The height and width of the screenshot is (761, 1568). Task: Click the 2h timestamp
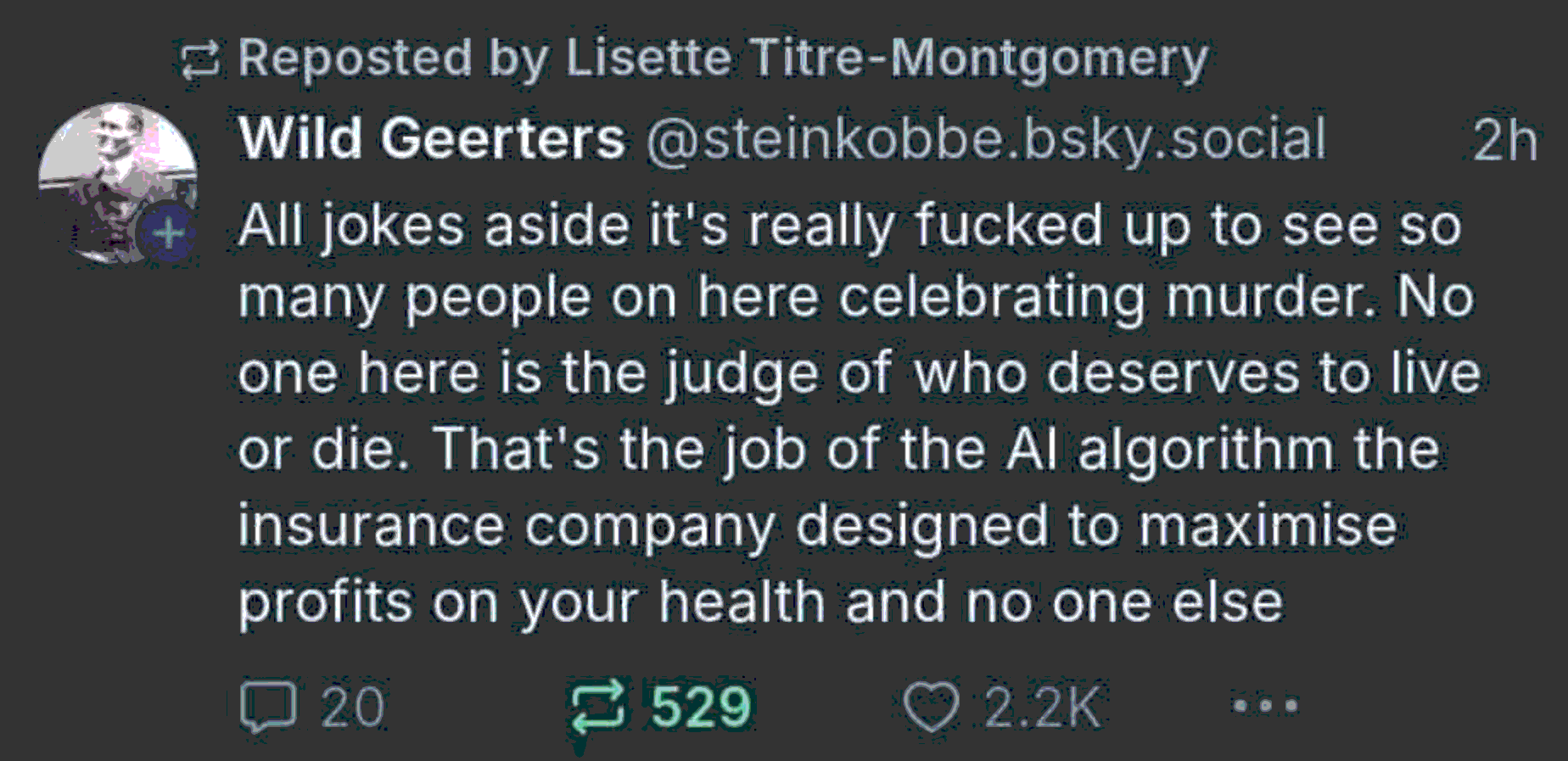point(1504,140)
